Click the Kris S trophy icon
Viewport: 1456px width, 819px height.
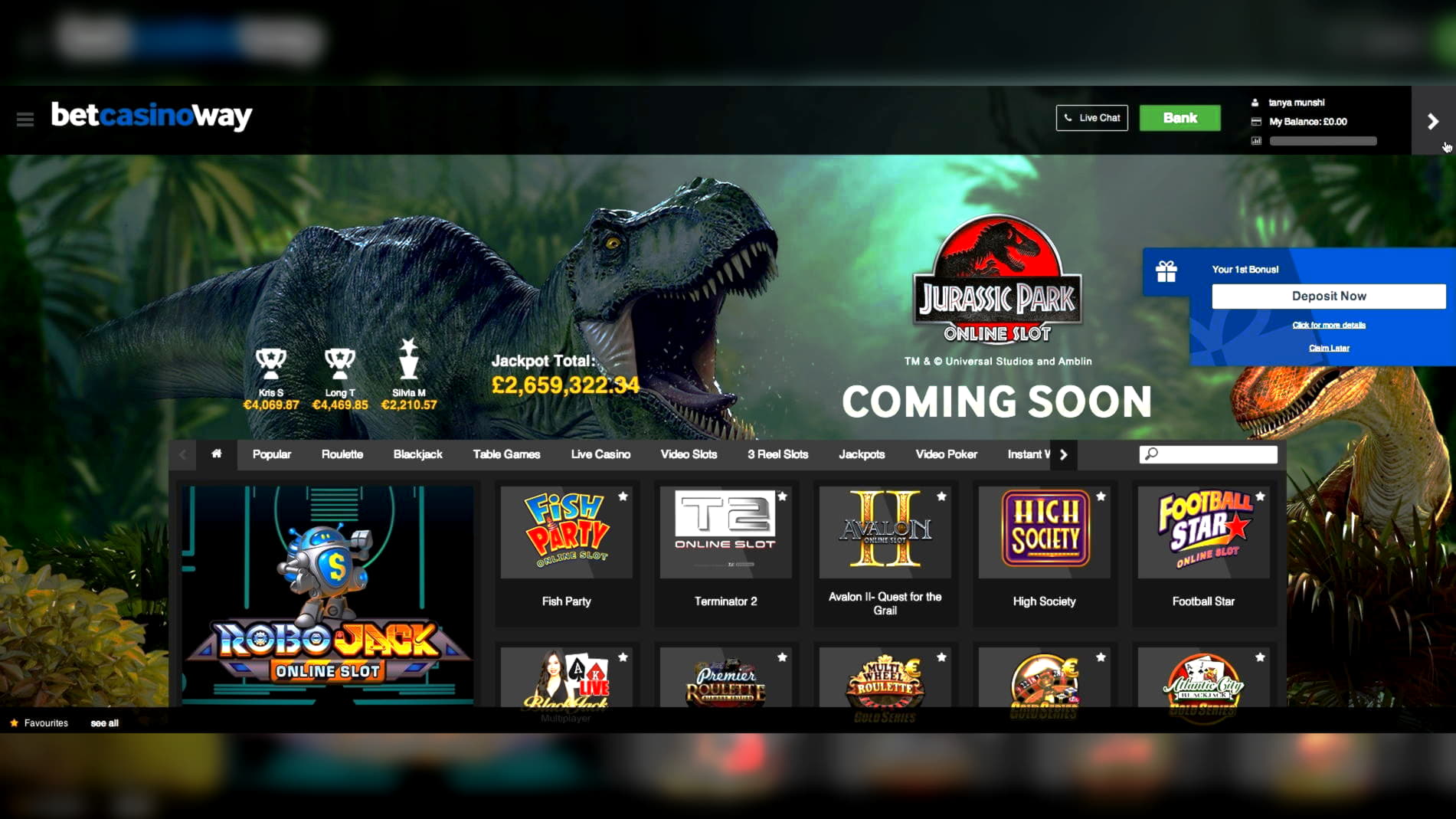(270, 363)
